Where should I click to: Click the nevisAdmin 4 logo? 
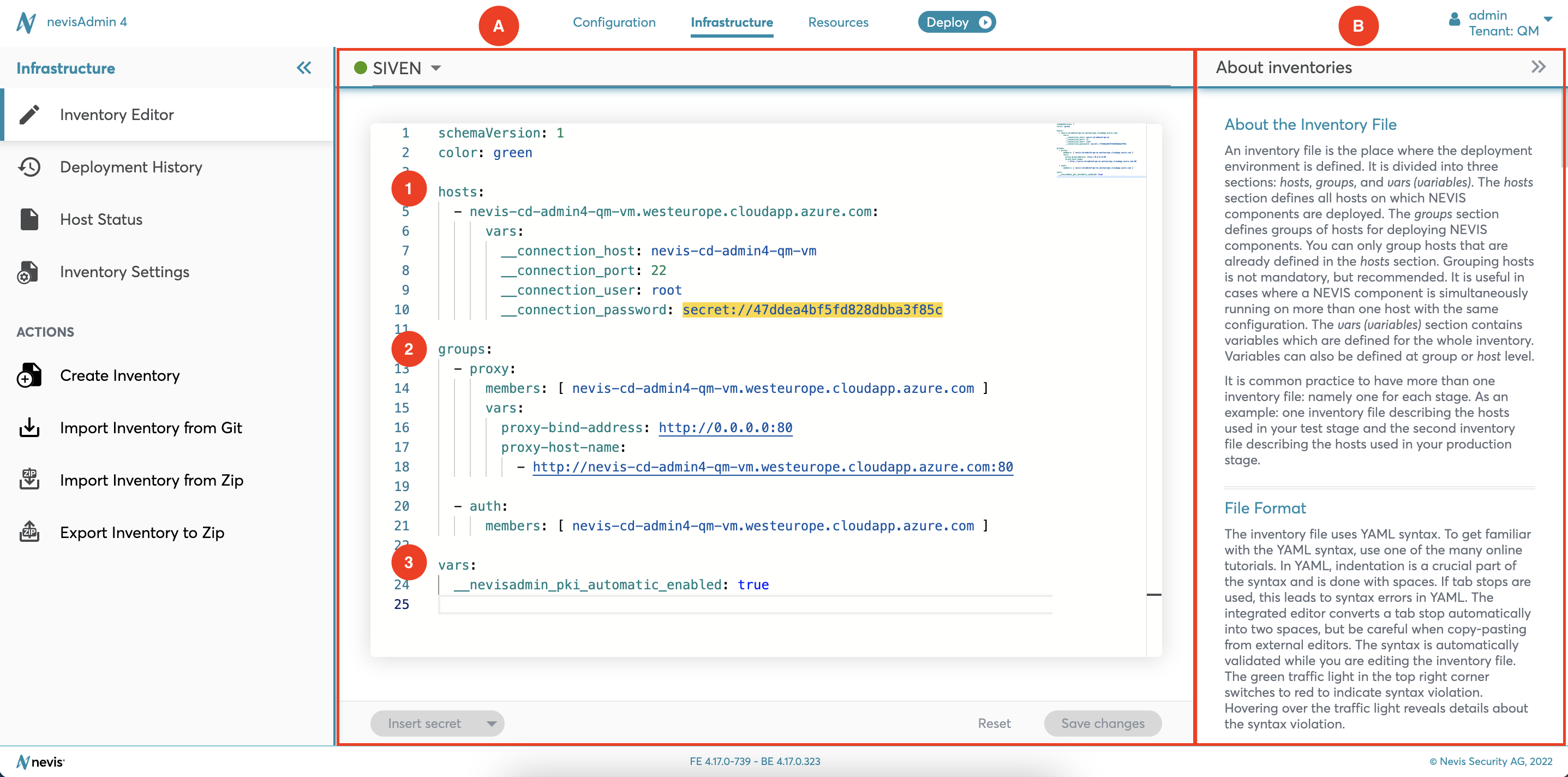pos(26,22)
